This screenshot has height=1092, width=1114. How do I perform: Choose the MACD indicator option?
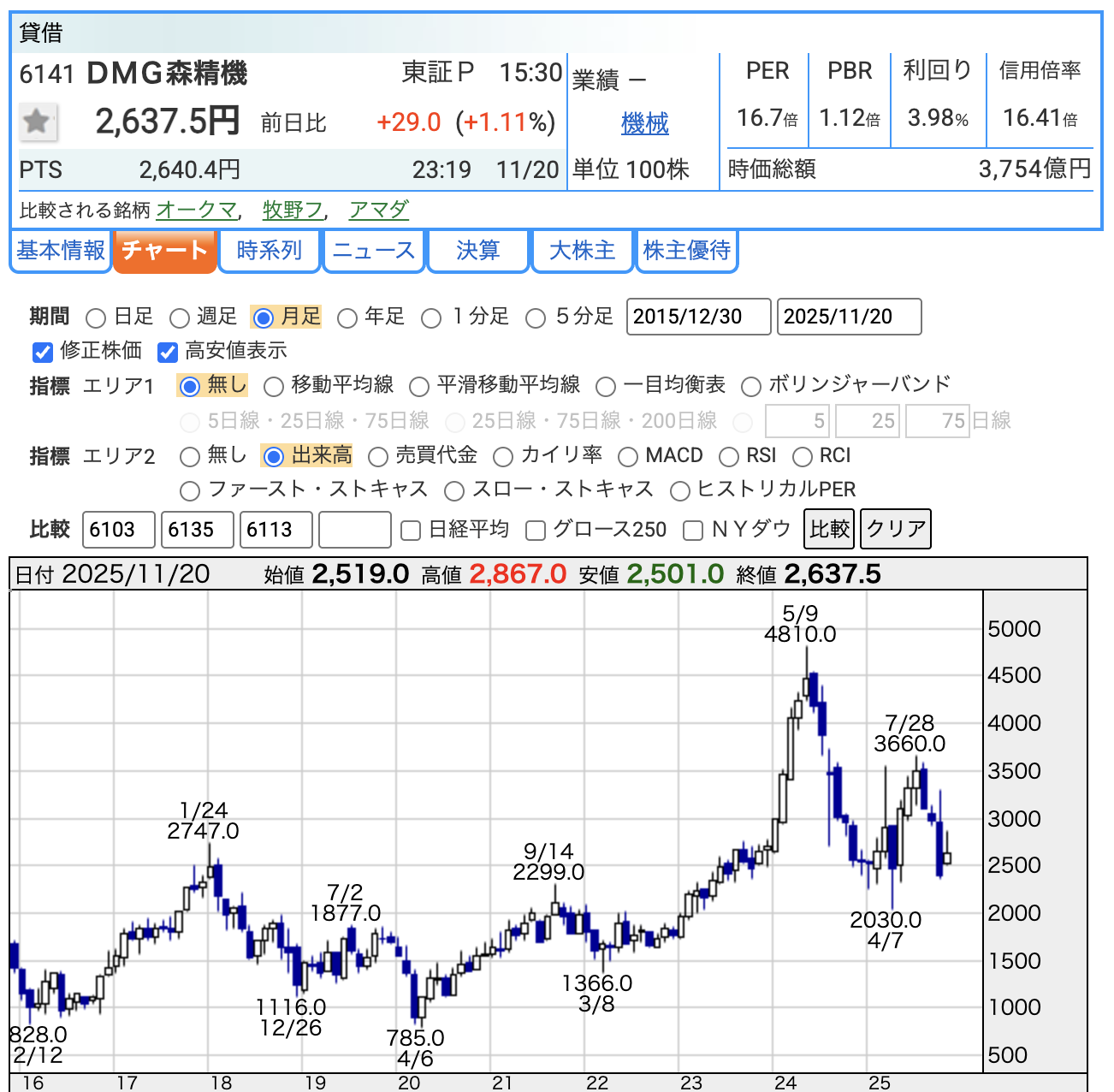point(628,457)
